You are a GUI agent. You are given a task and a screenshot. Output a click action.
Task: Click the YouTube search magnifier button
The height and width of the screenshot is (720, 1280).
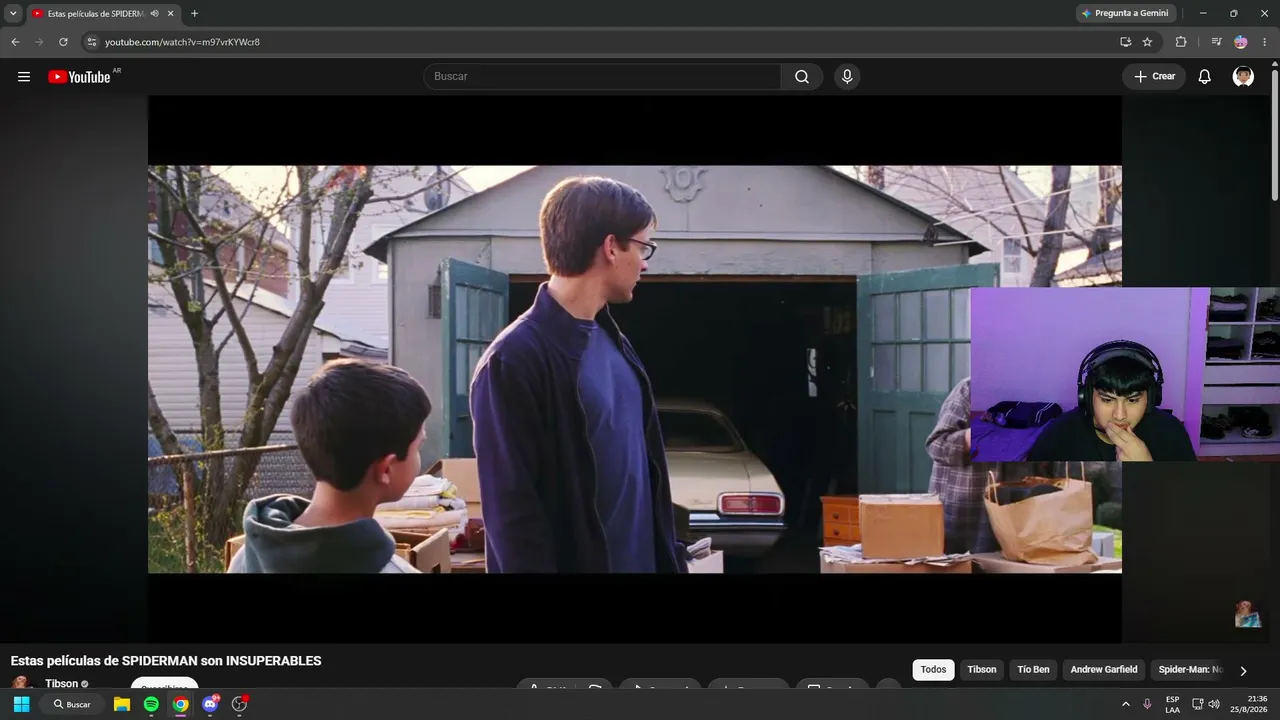(802, 77)
